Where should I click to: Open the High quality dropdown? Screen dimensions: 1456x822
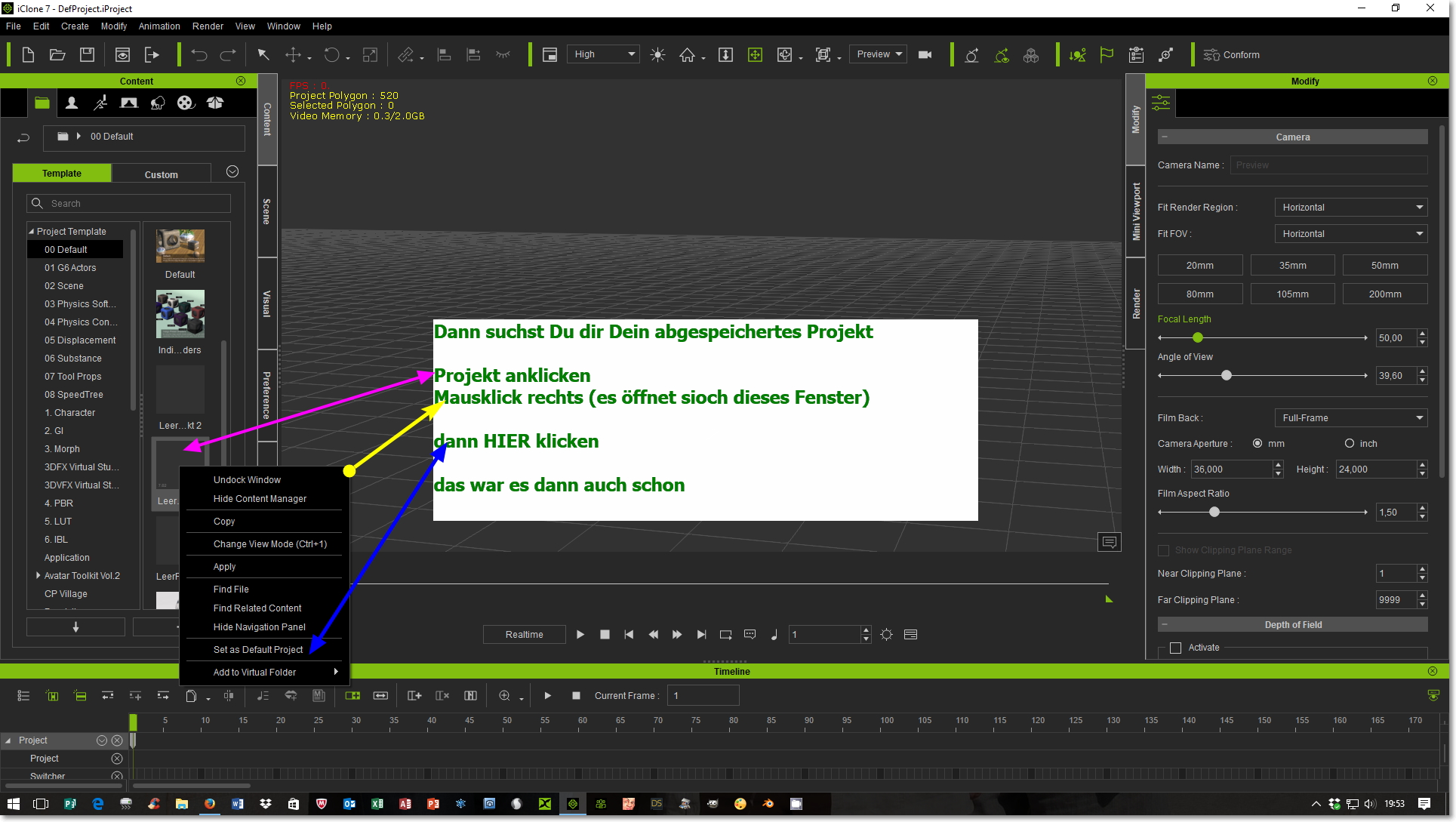tap(603, 54)
